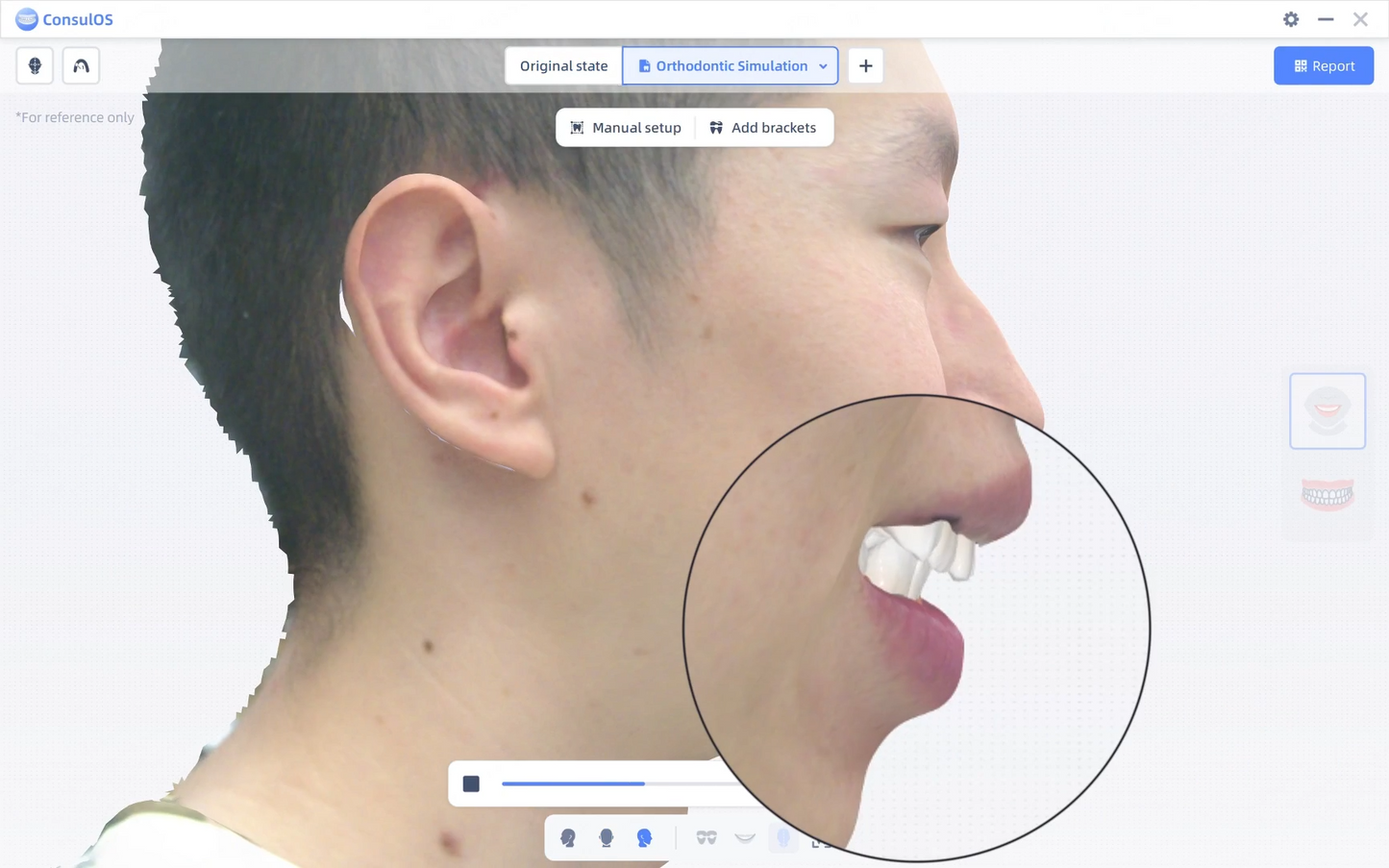Toggle the smile view icon
Viewport: 1389px width, 868px height.
click(745, 838)
